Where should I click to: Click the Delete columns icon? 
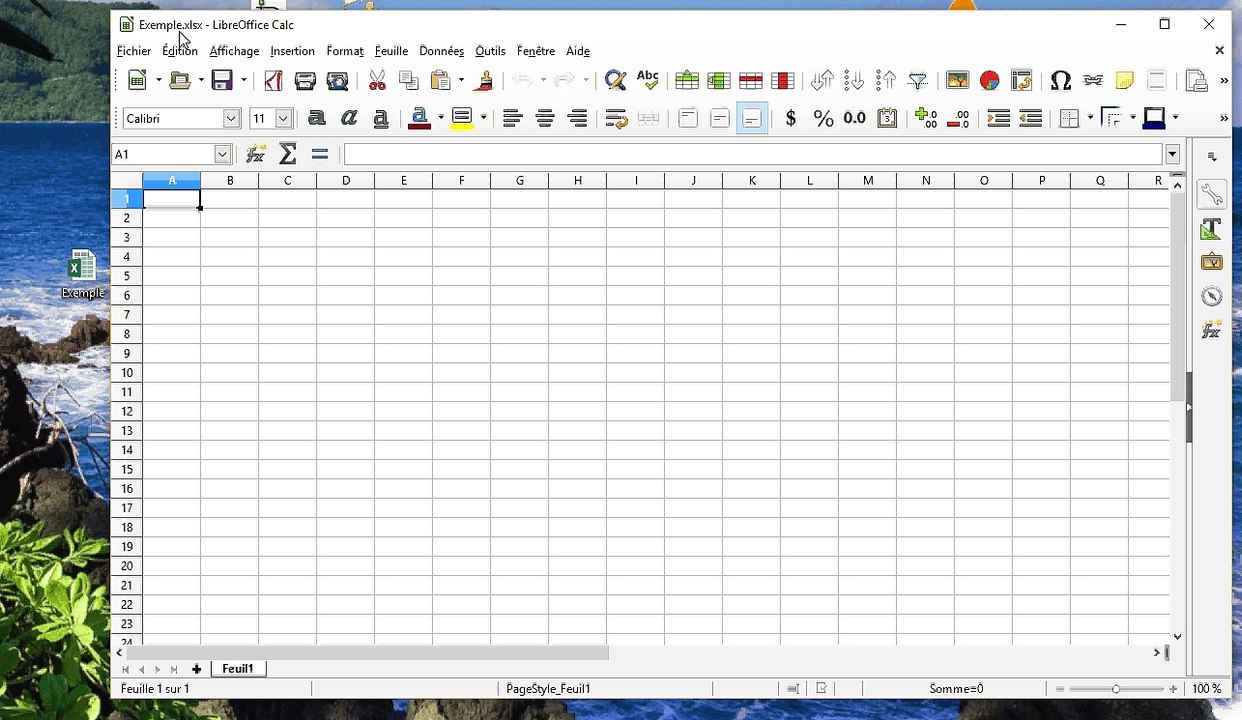[x=783, y=81]
